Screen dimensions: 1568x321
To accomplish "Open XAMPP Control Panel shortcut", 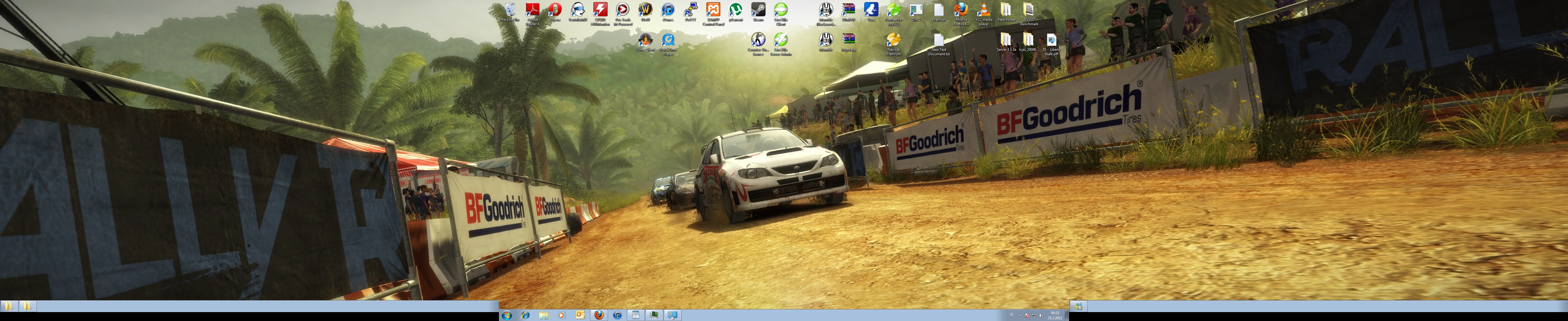I will (x=713, y=10).
